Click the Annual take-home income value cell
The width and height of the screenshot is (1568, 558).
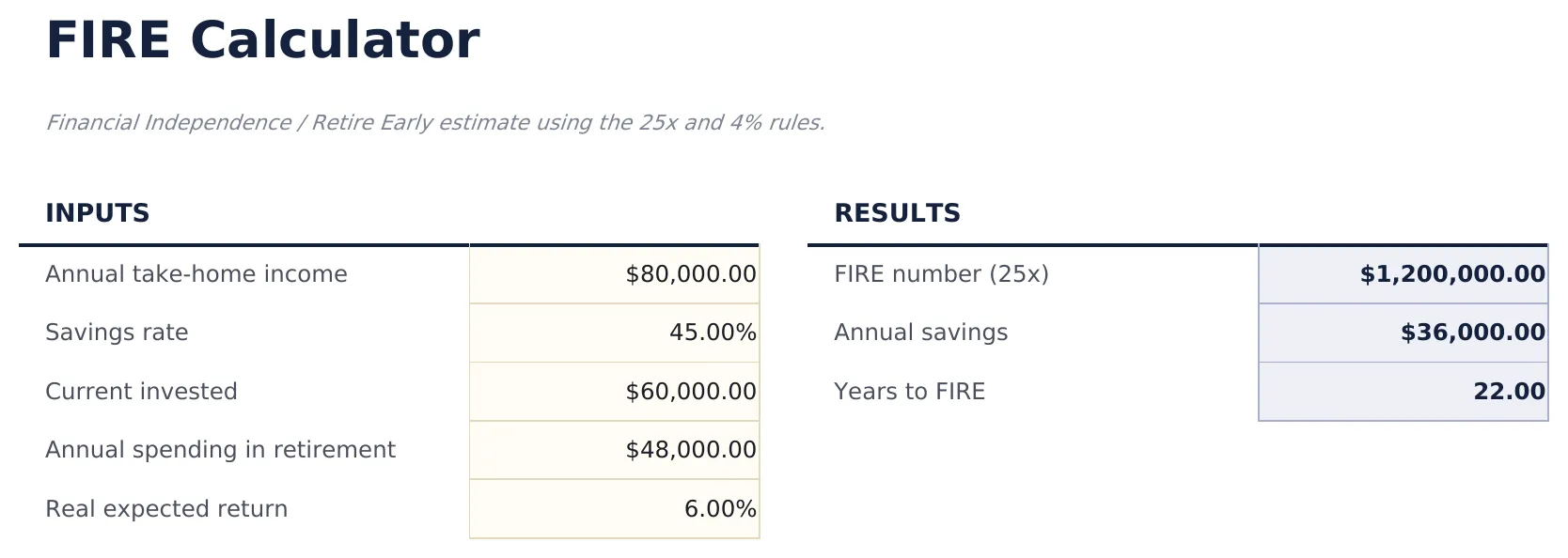pyautogui.click(x=613, y=274)
